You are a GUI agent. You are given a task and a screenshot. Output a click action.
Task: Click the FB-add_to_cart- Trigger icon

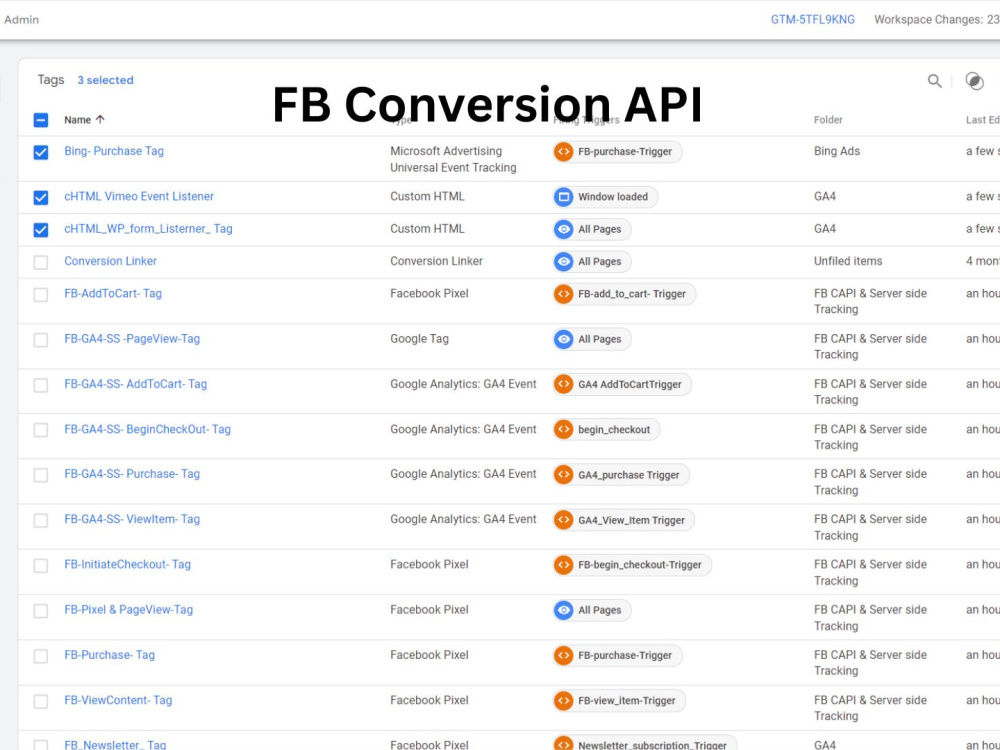pos(563,294)
